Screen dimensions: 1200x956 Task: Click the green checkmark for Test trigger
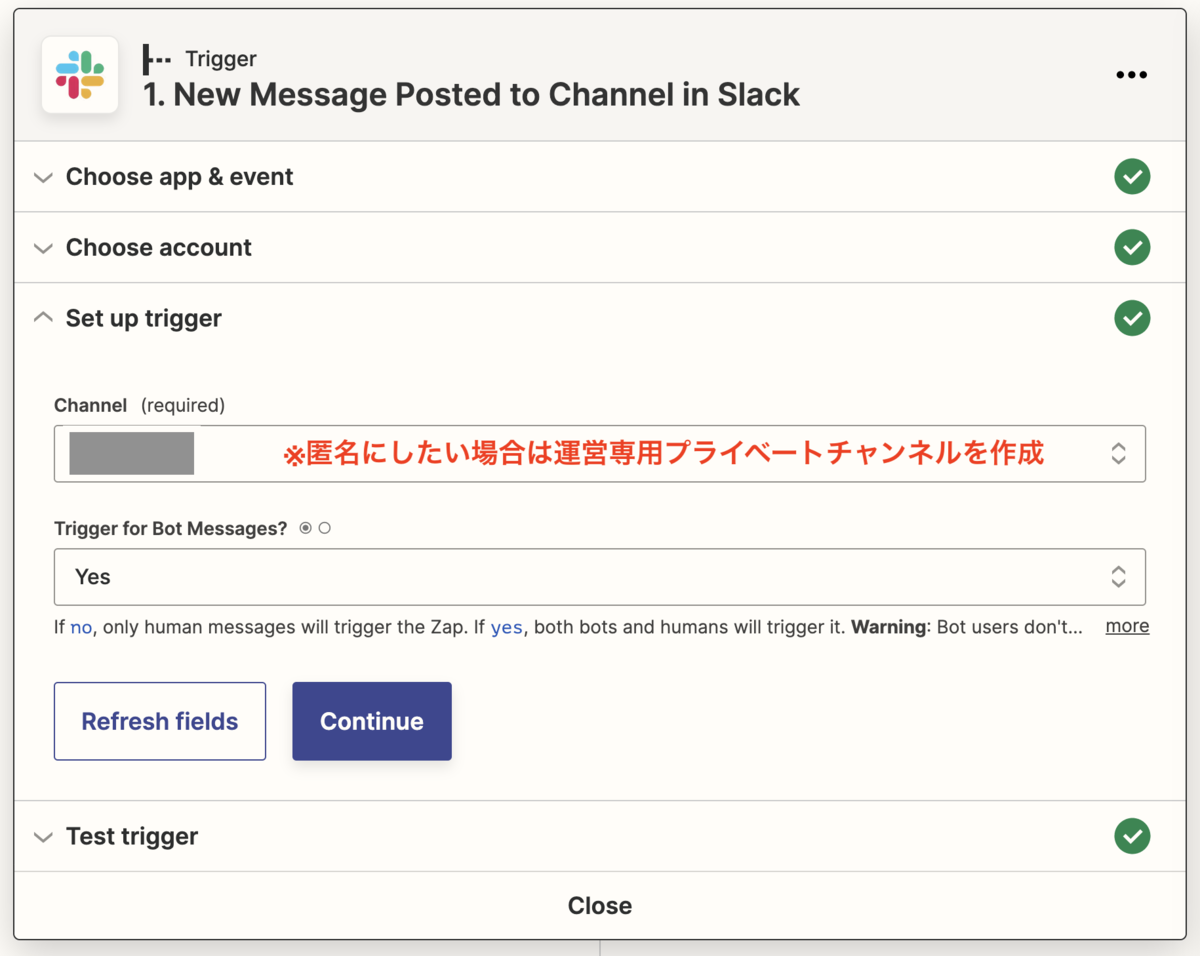pyautogui.click(x=1132, y=836)
